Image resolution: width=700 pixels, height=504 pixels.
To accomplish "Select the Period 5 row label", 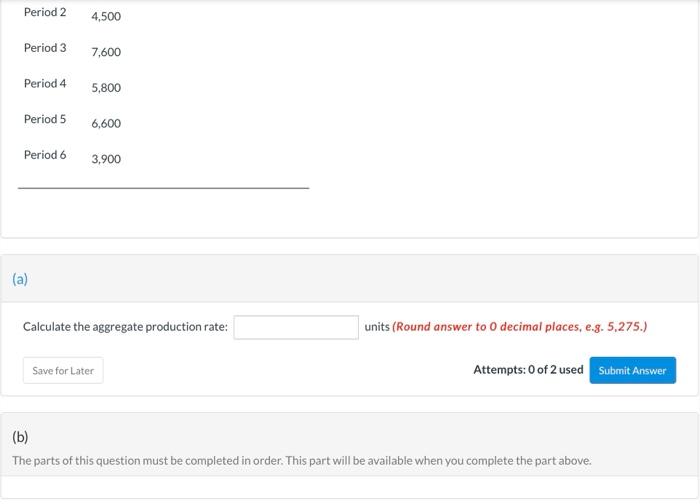I will pos(45,119).
